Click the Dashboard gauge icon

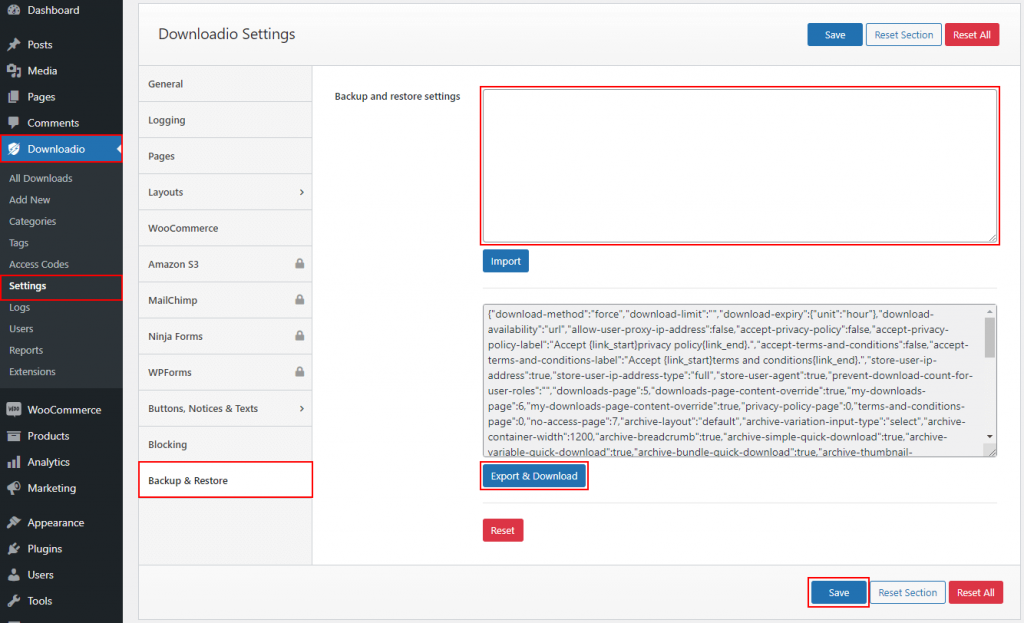[x=14, y=10]
